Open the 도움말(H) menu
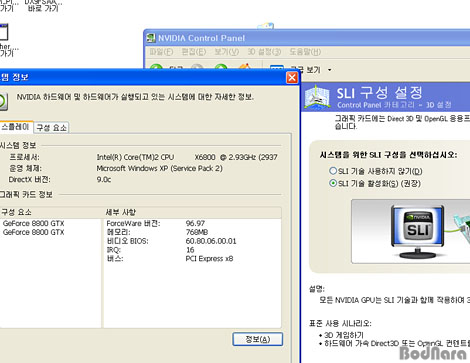Screen dimensions: 470x363 305,52
